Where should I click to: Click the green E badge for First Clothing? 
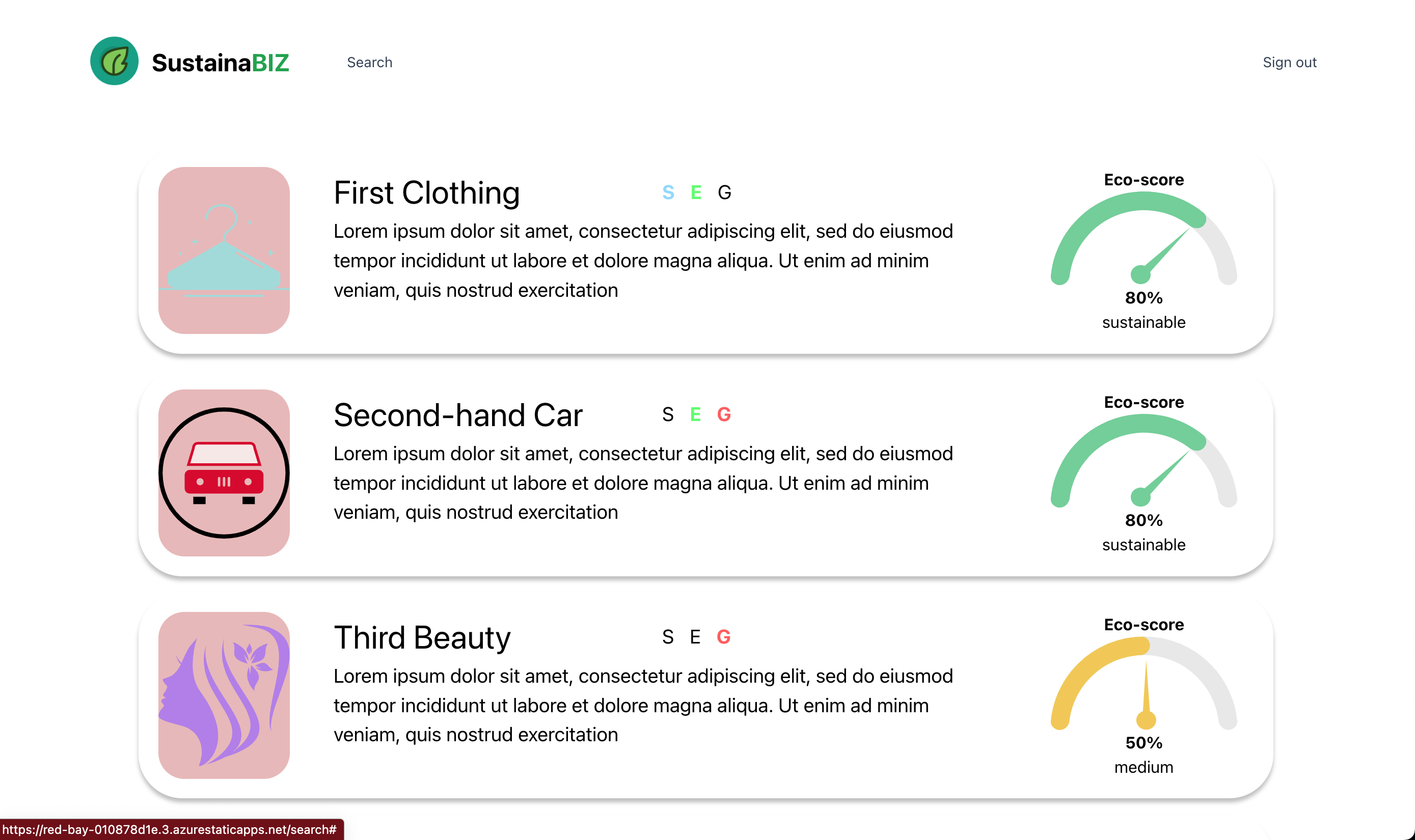point(696,192)
